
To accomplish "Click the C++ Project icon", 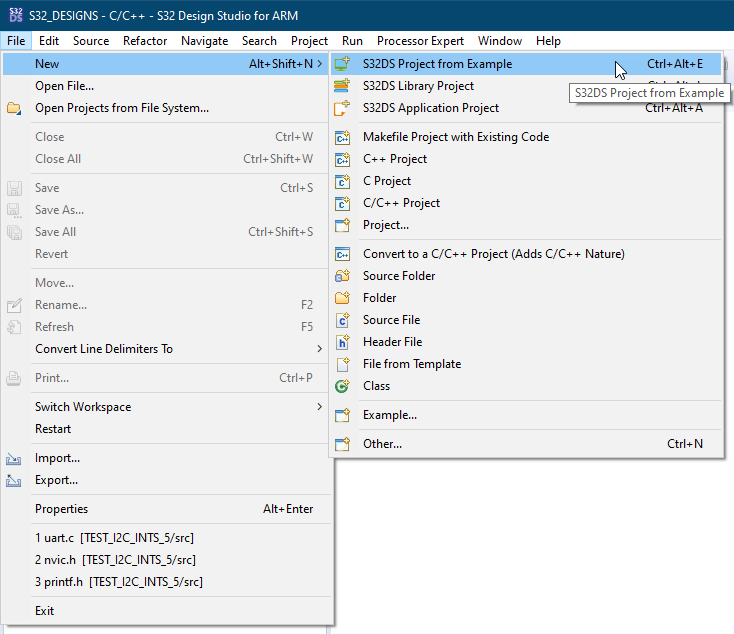I will tap(342, 159).
